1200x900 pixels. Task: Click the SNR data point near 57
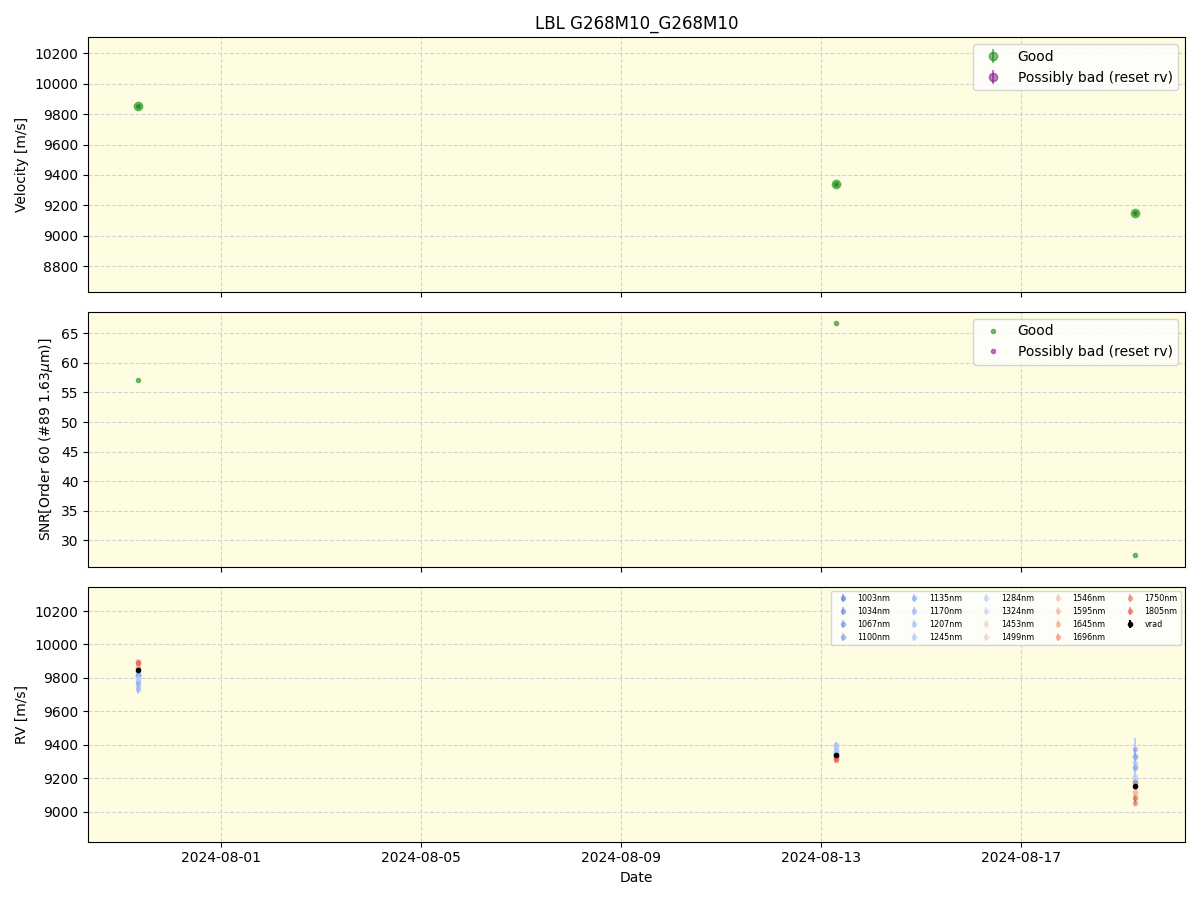(138, 380)
